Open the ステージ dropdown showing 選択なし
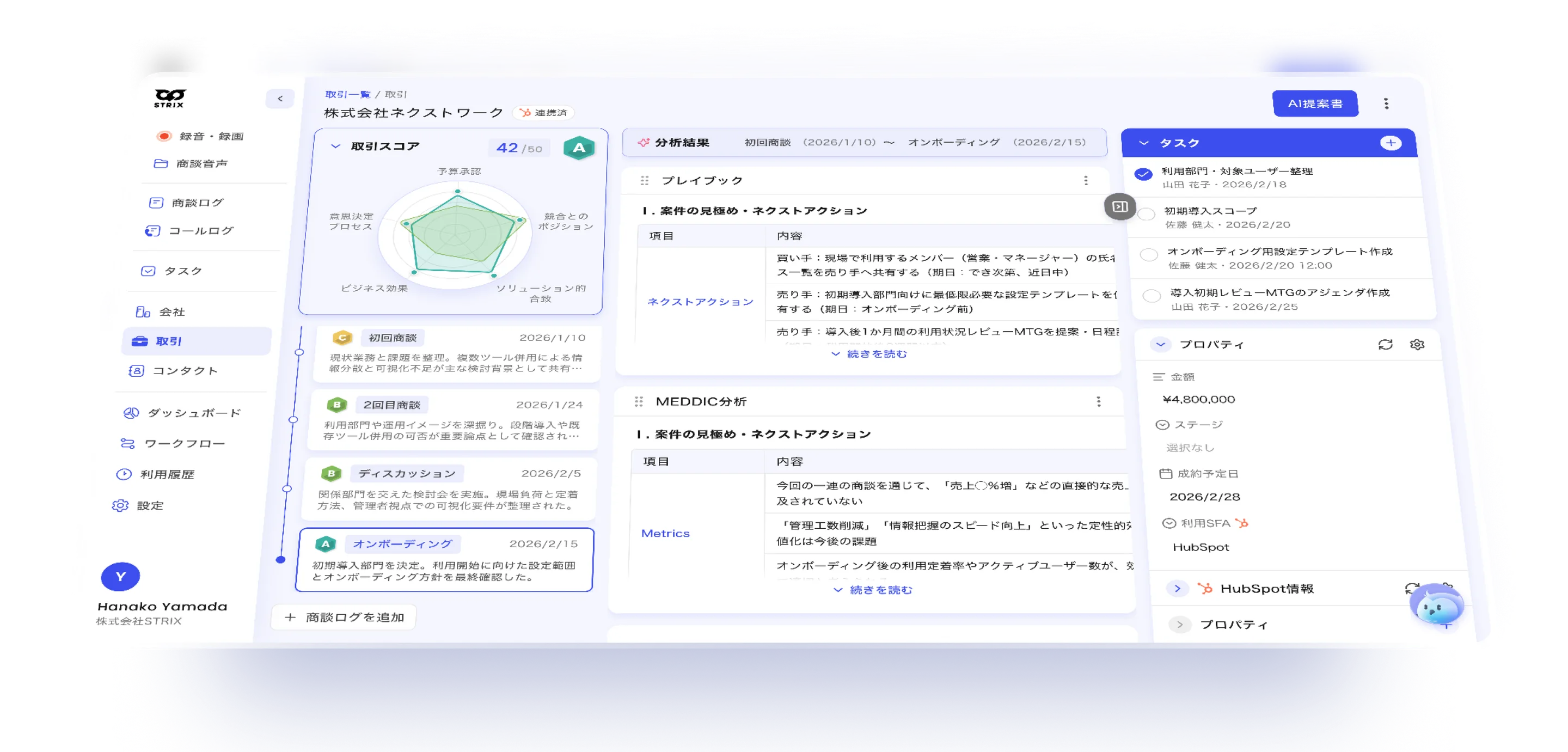The image size is (1568, 752). (1190, 448)
